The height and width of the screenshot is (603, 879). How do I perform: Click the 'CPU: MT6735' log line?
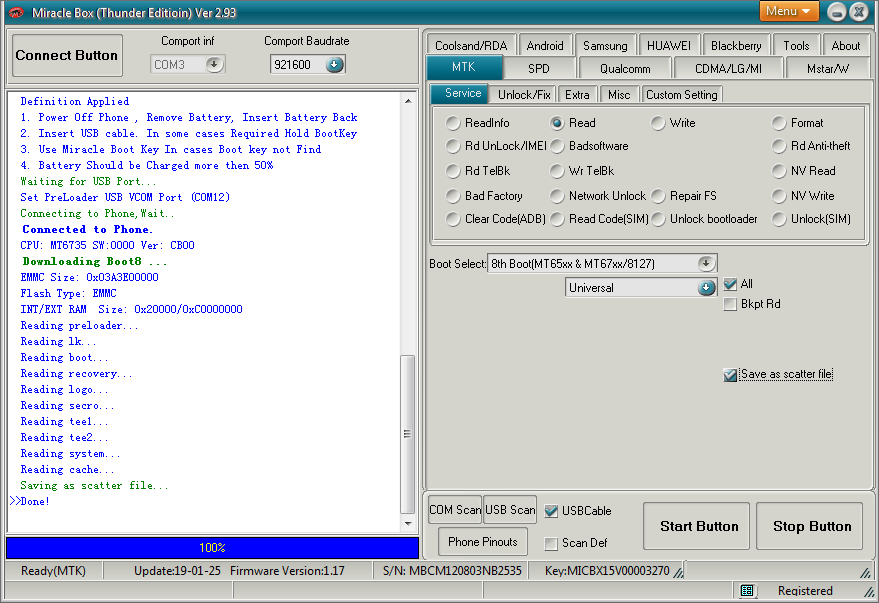107,245
